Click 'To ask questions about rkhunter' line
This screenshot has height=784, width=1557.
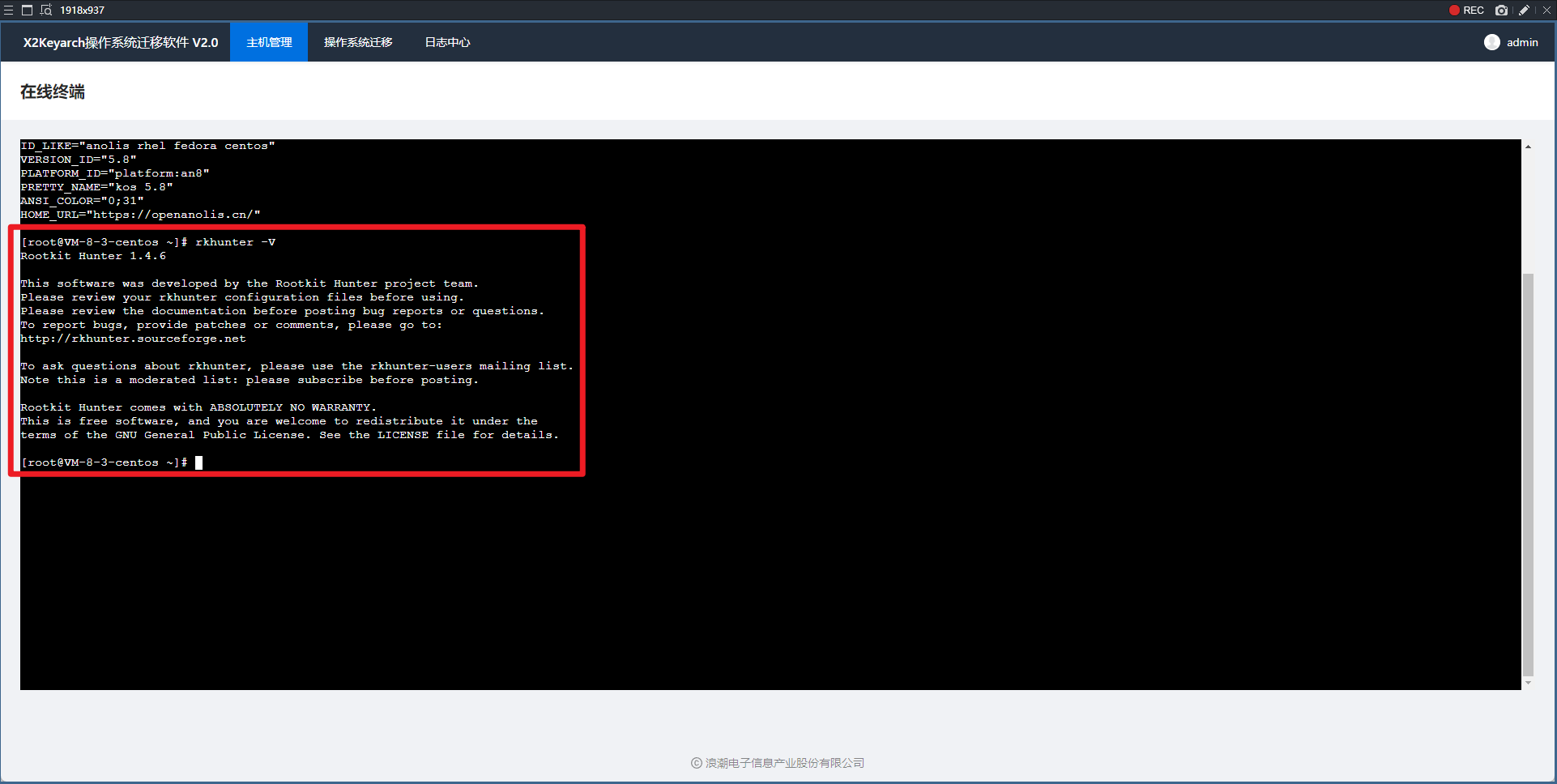[x=297, y=366]
